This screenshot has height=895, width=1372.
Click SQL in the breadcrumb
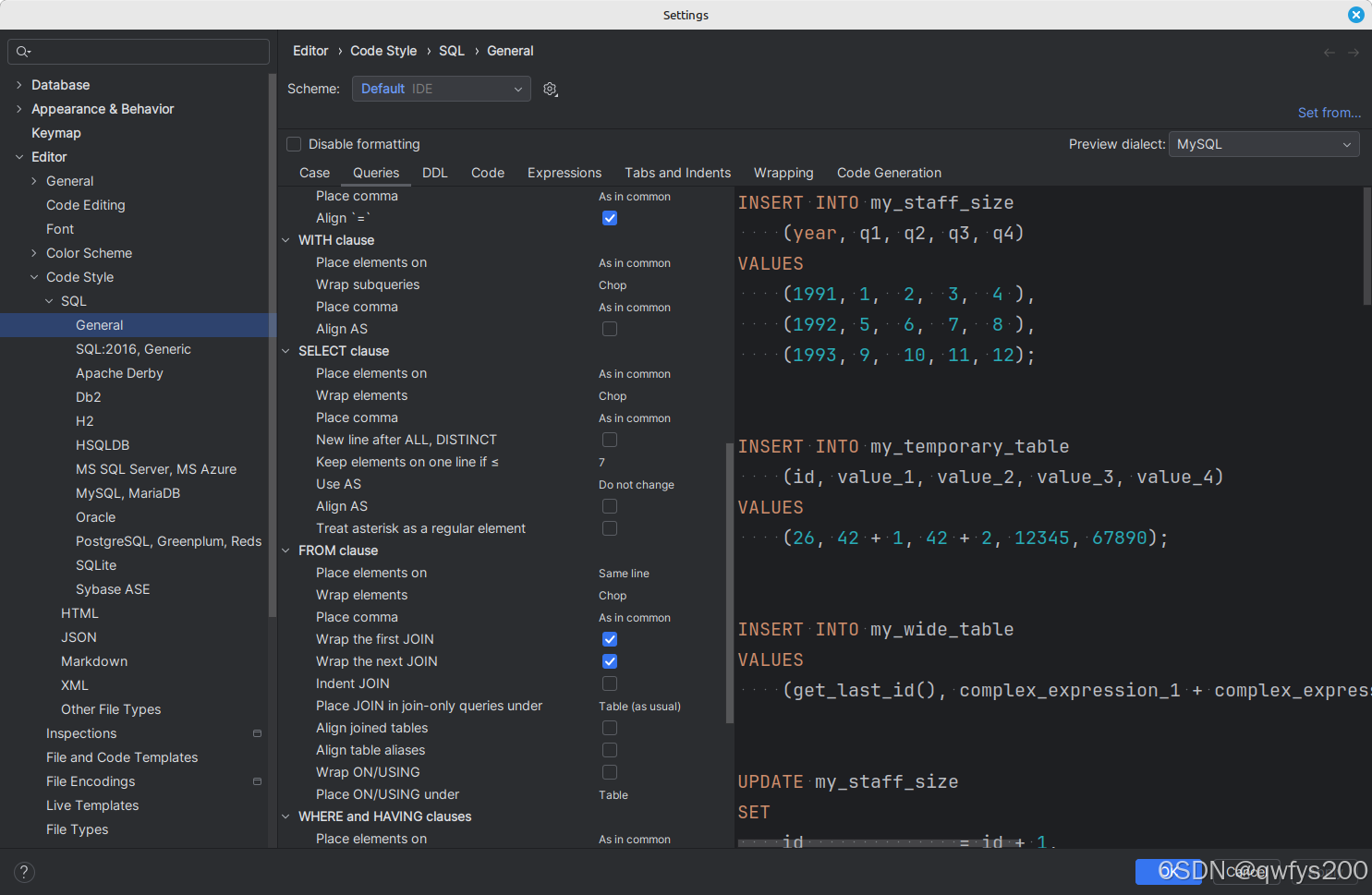(452, 51)
